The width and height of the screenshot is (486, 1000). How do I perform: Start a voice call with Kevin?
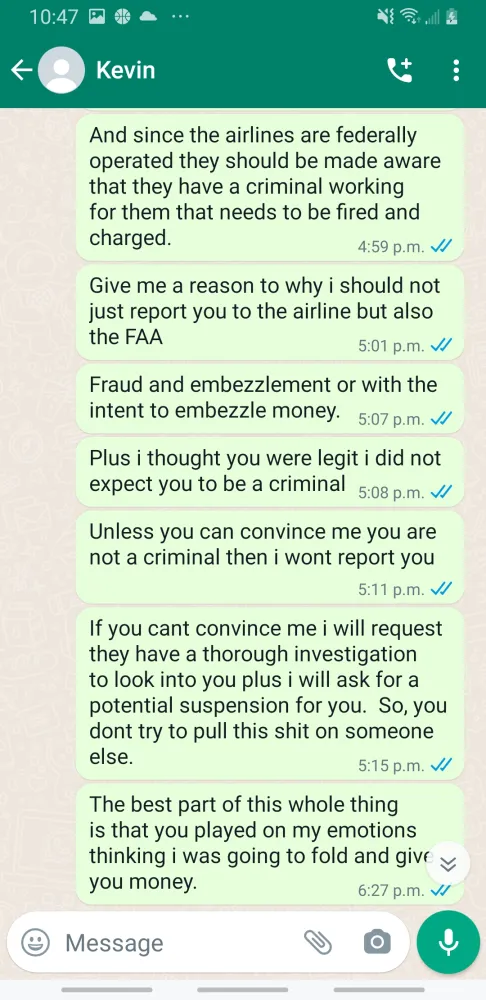click(400, 70)
